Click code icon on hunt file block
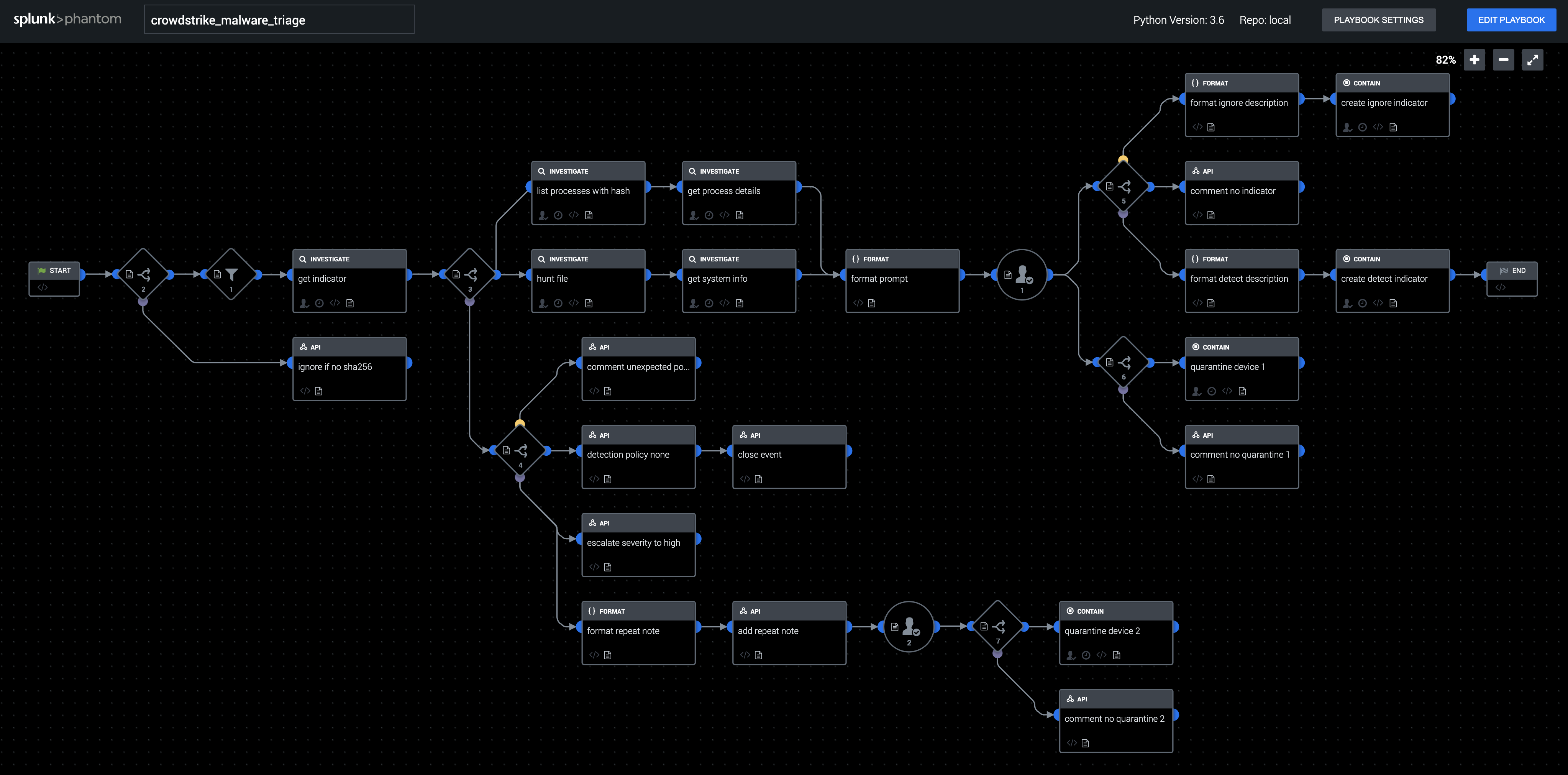The height and width of the screenshot is (775, 1568). tap(573, 303)
